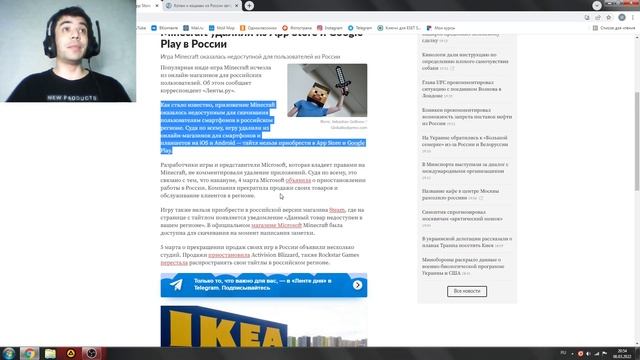Open the reading list button

click(x=614, y=28)
